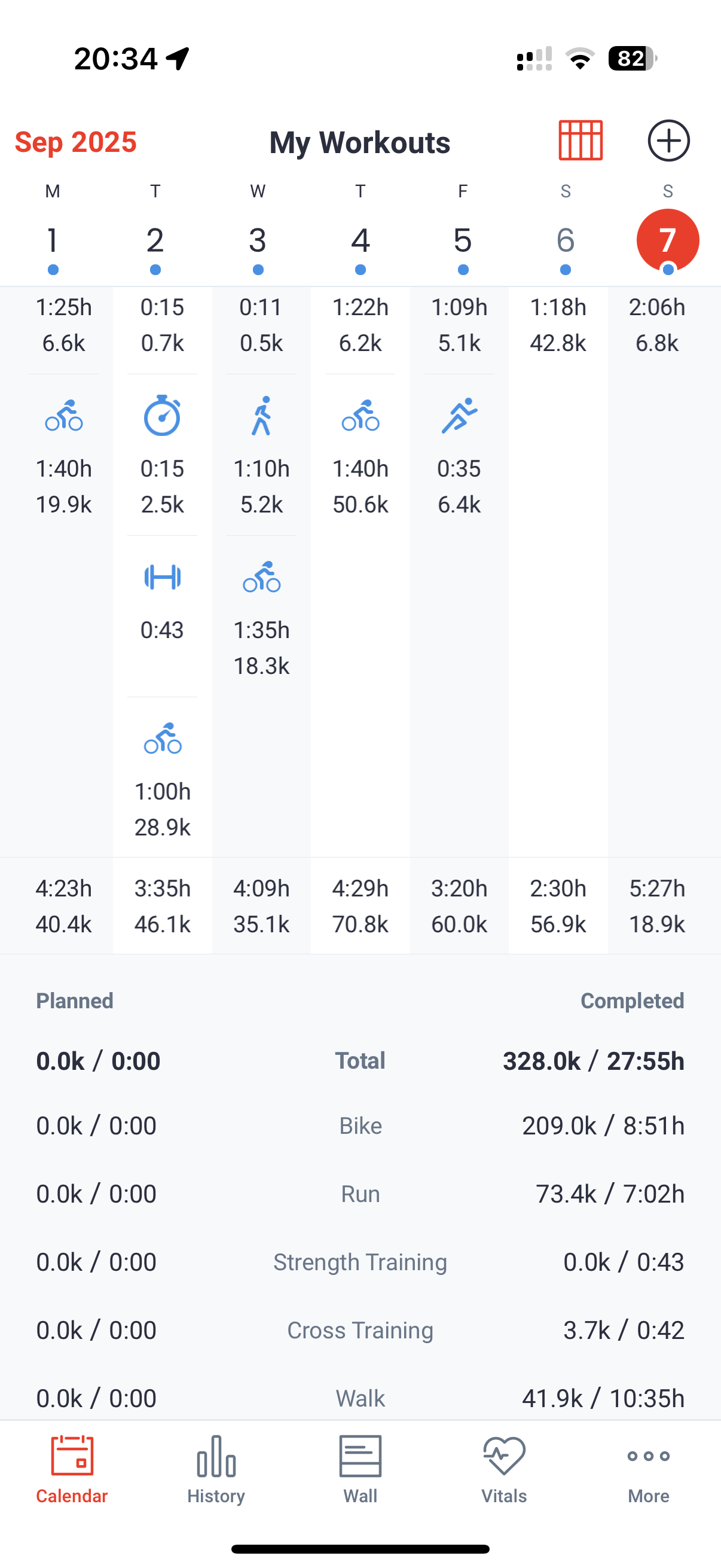This screenshot has width=721, height=1568.
Task: Select Monday 1 in the week strip
Action: [x=53, y=241]
